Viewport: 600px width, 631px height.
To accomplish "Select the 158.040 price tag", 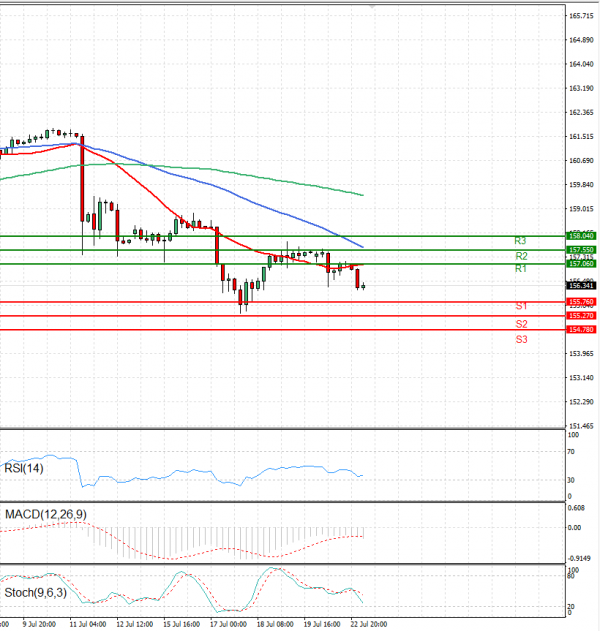I will (581, 236).
